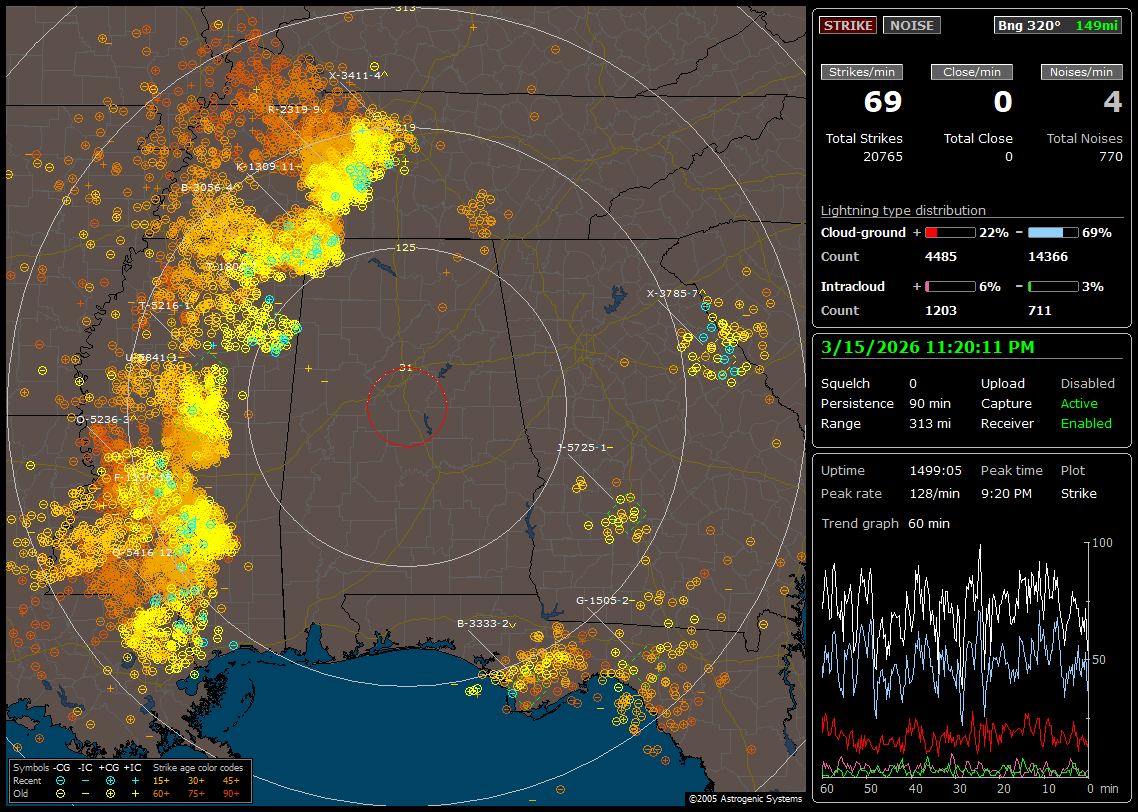Screen dimensions: 1138x812
Task: Click the Strikes/min label button
Action: pyautogui.click(x=862, y=72)
